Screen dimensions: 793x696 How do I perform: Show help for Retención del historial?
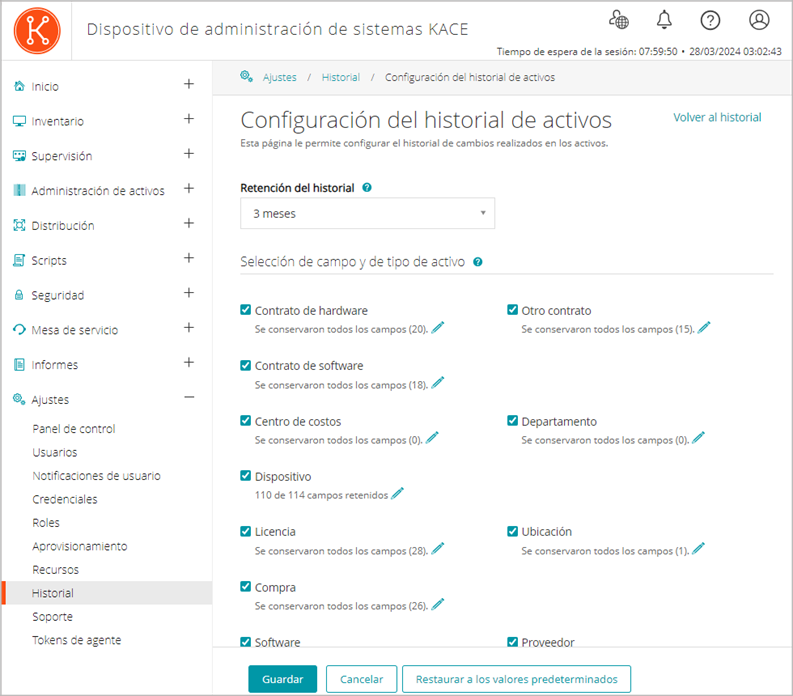pyautogui.click(x=367, y=188)
